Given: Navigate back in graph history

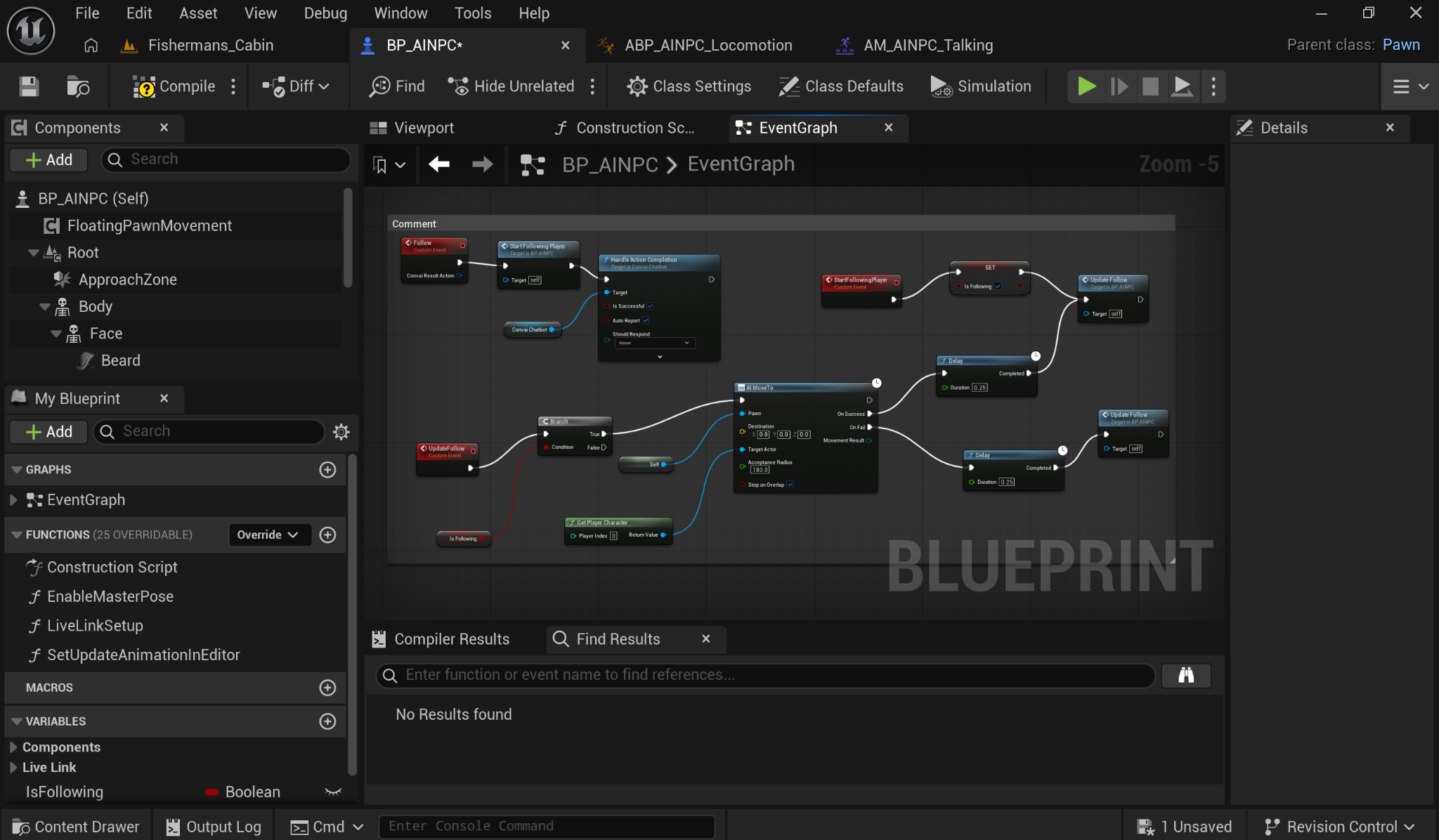Looking at the screenshot, I should 439,164.
